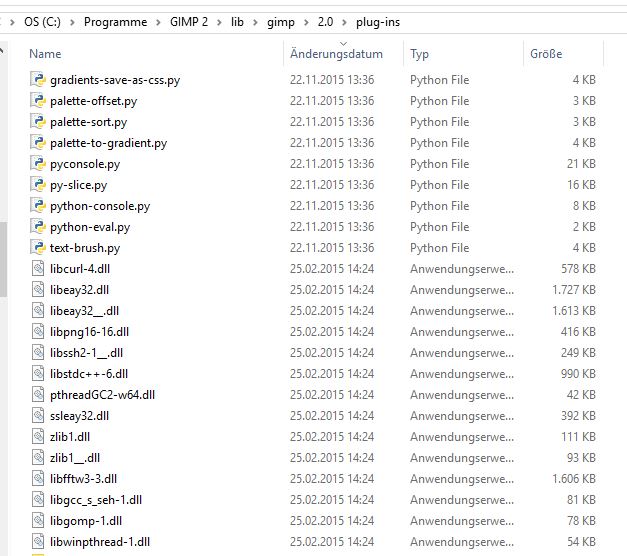Click date 22.11.2015 13:36 of py-slice.py
The image size is (627, 556).
(x=332, y=185)
